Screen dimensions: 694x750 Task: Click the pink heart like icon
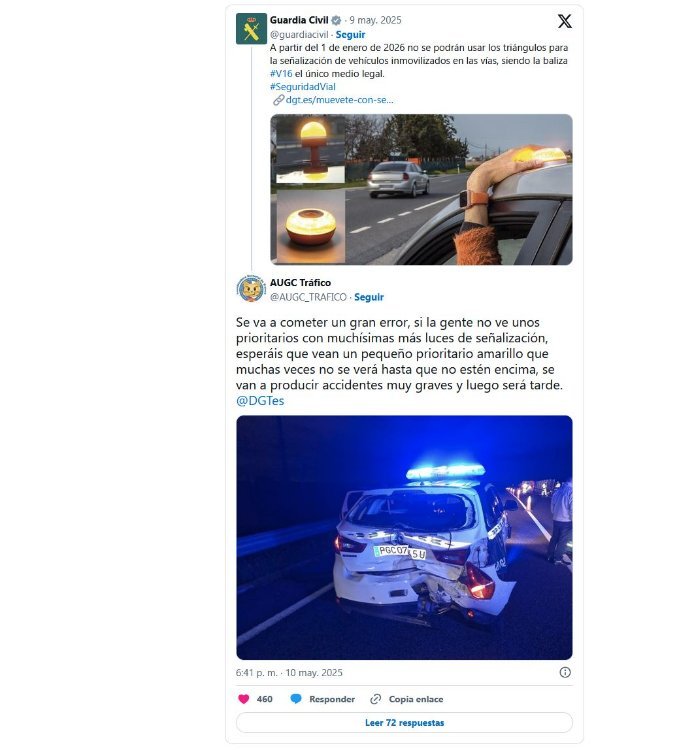pyautogui.click(x=243, y=699)
